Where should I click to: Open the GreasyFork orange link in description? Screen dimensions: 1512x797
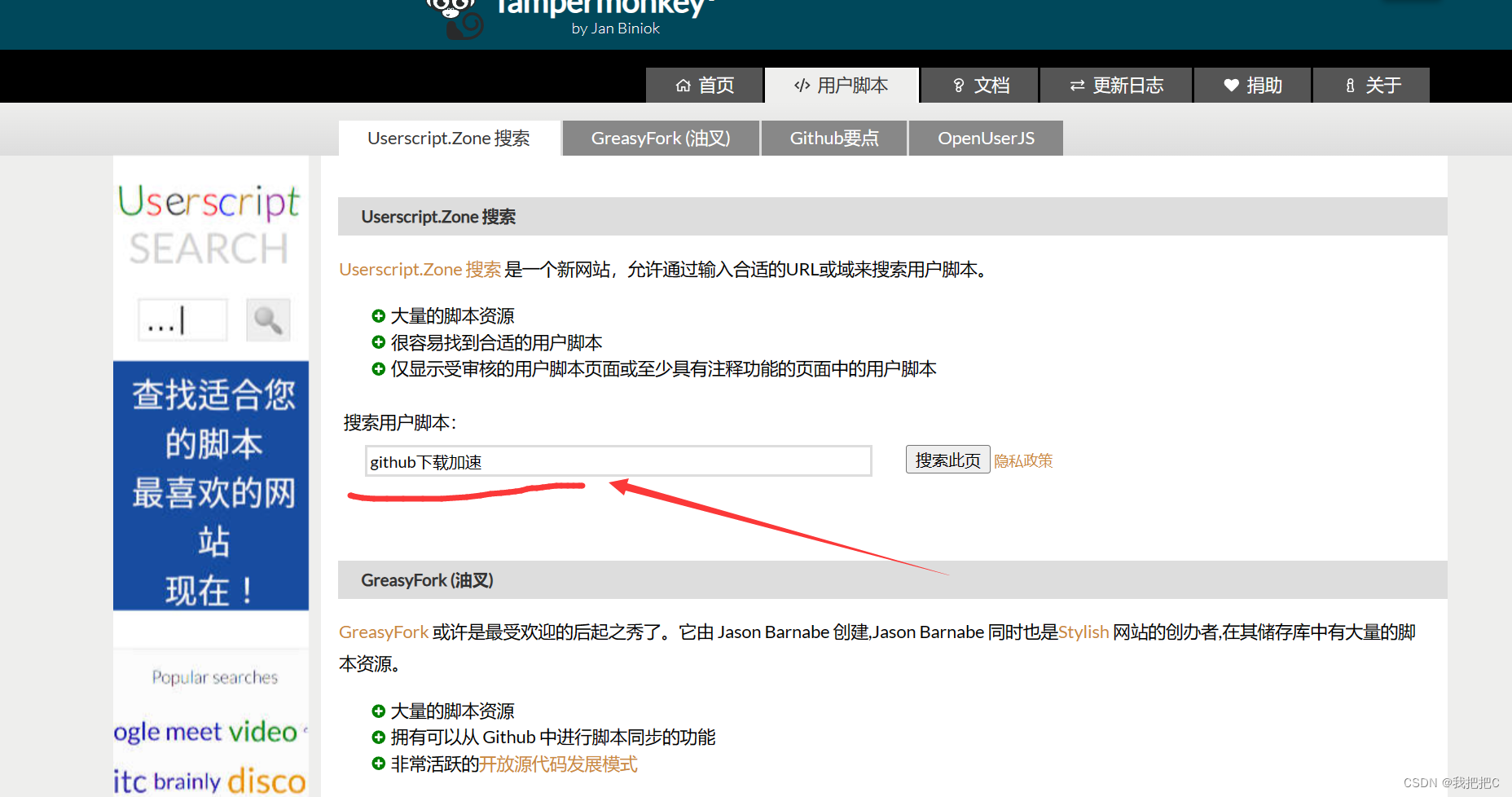pyautogui.click(x=384, y=632)
